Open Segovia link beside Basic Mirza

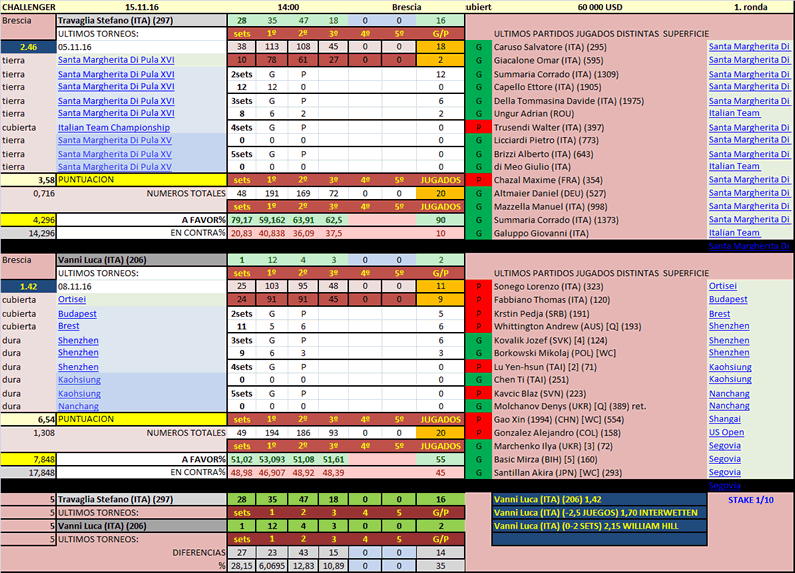point(725,459)
